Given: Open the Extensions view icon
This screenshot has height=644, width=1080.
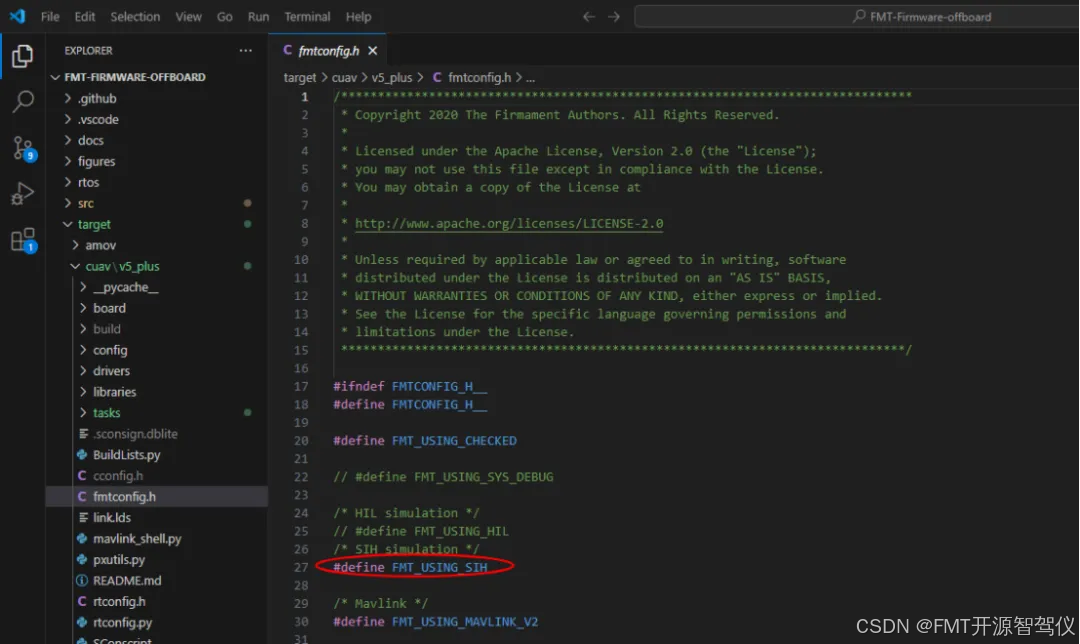Looking at the screenshot, I should [x=23, y=240].
